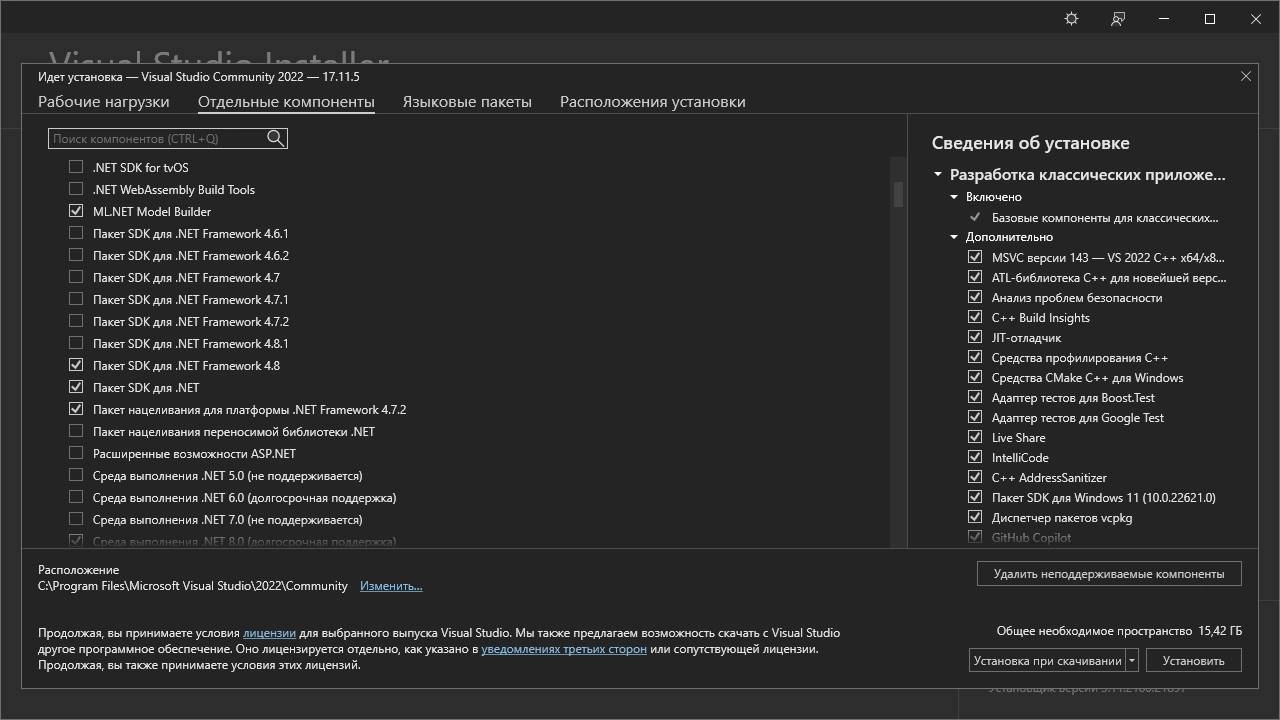
Task: Uncheck ML.NET Model Builder
Action: [76, 211]
